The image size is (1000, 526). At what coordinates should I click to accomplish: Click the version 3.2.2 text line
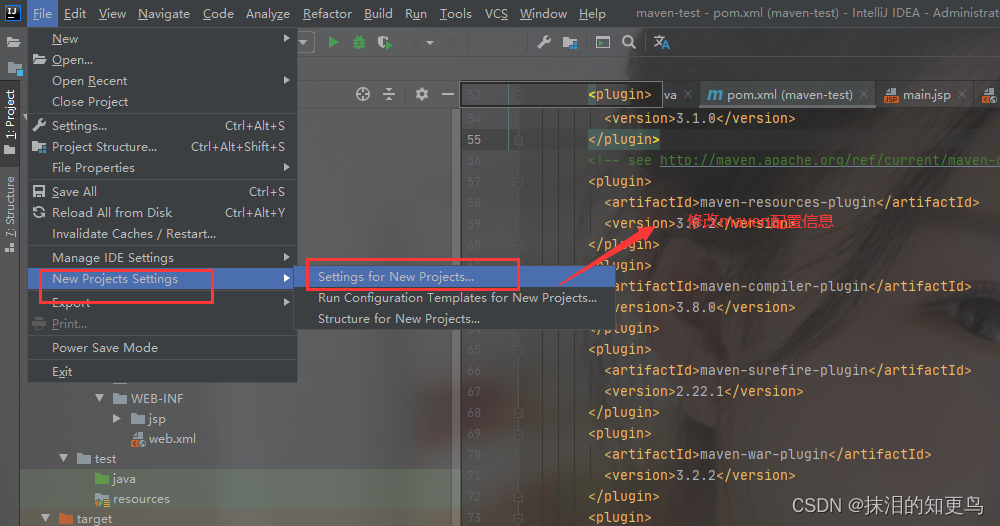(700, 476)
